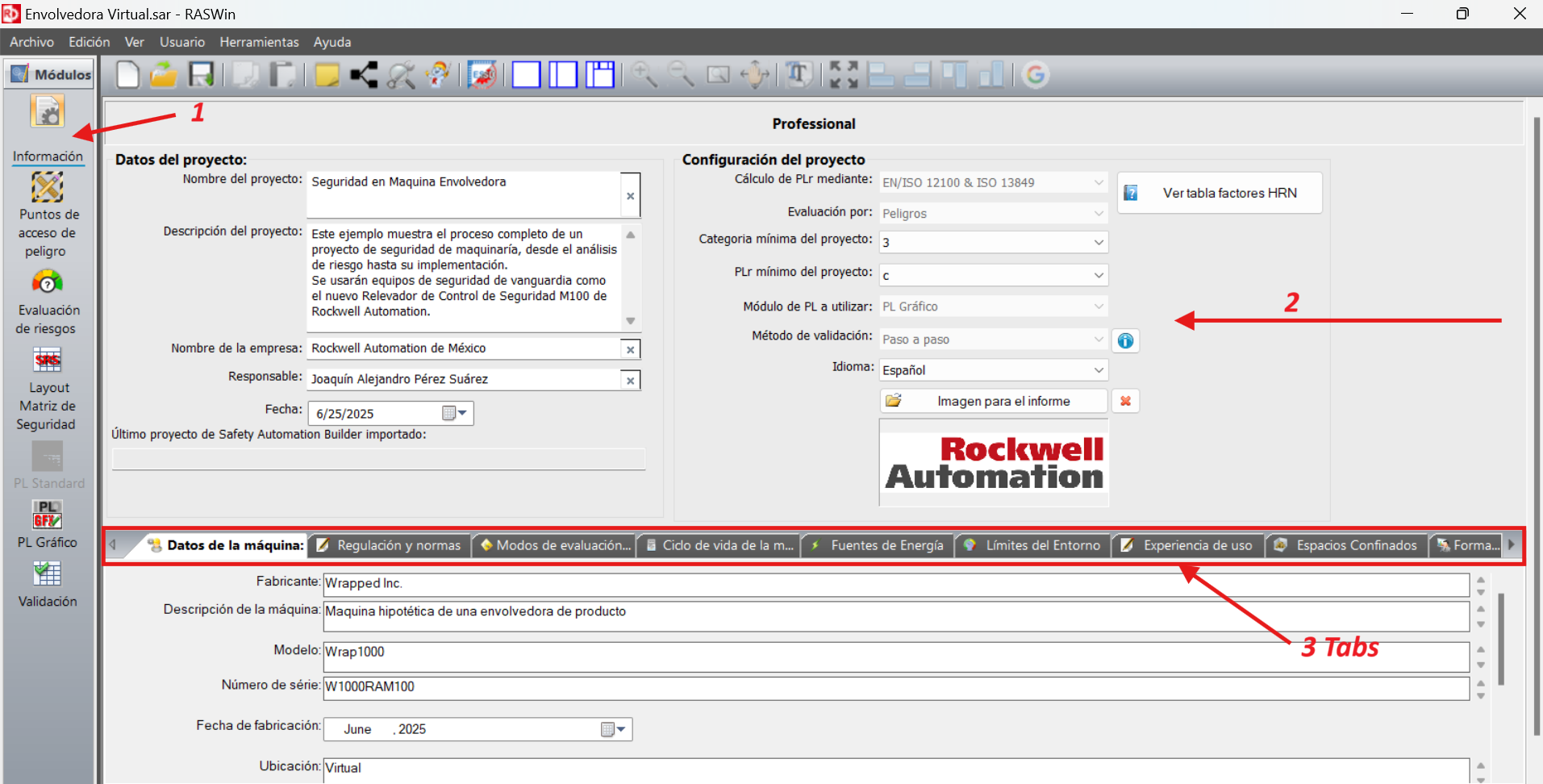Viewport: 1543px width, 784px height.
Task: Open the Método de validación dropdown
Action: click(1099, 340)
